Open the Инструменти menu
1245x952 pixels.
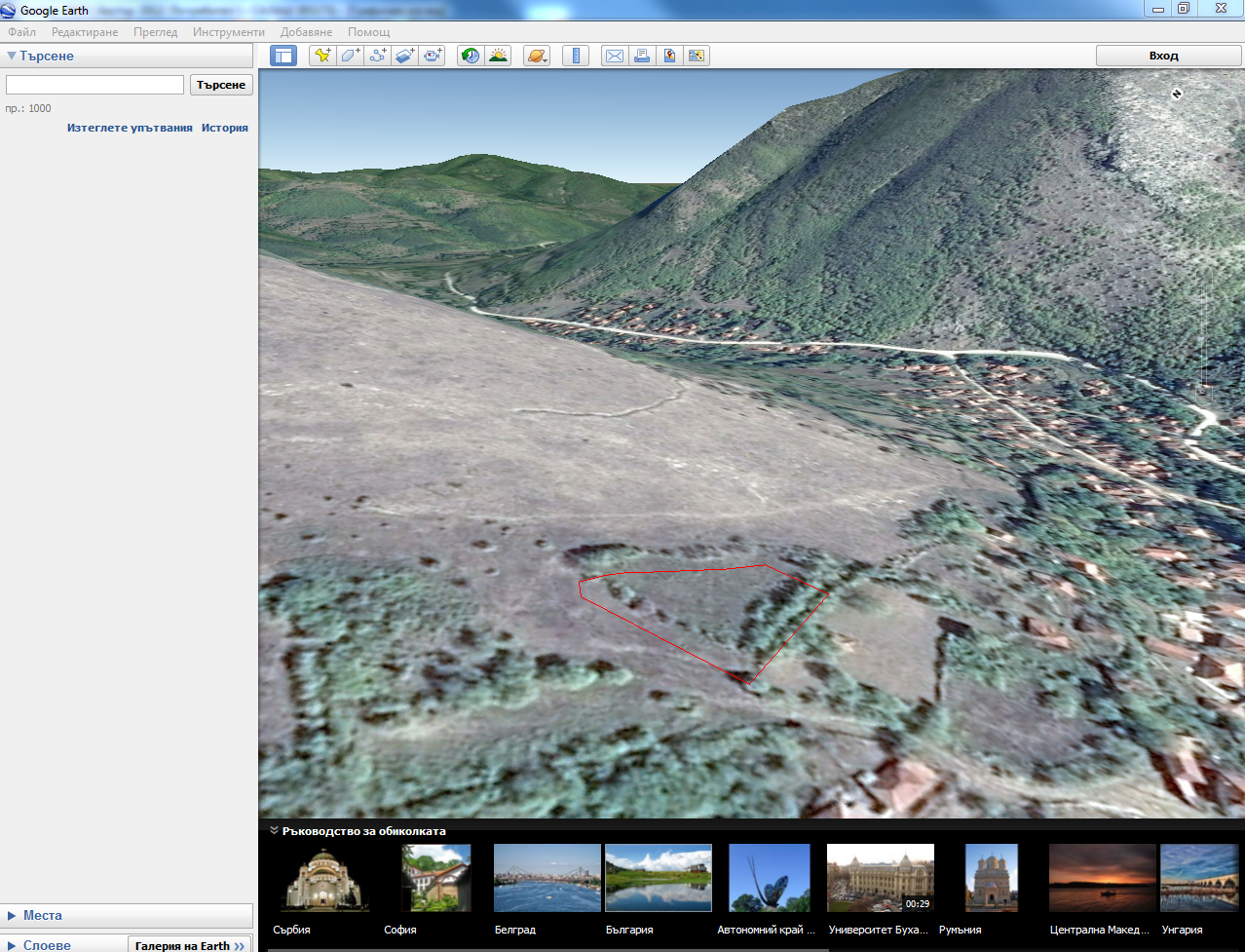point(228,32)
